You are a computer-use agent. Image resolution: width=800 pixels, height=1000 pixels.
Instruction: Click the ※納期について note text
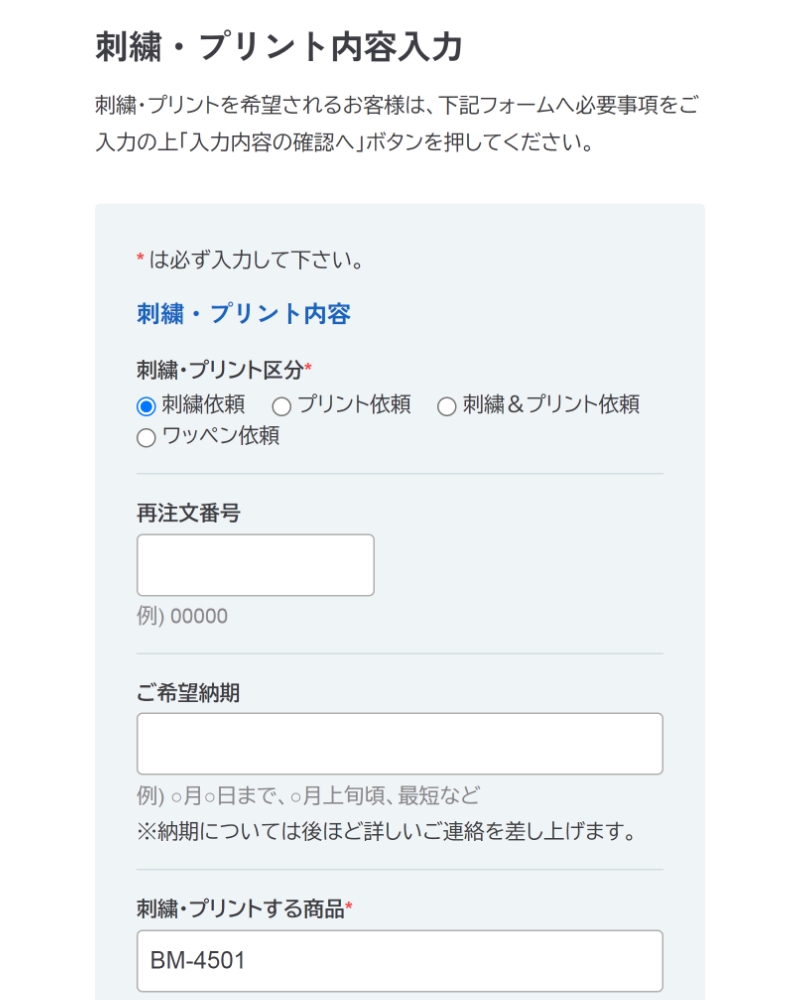pos(386,831)
